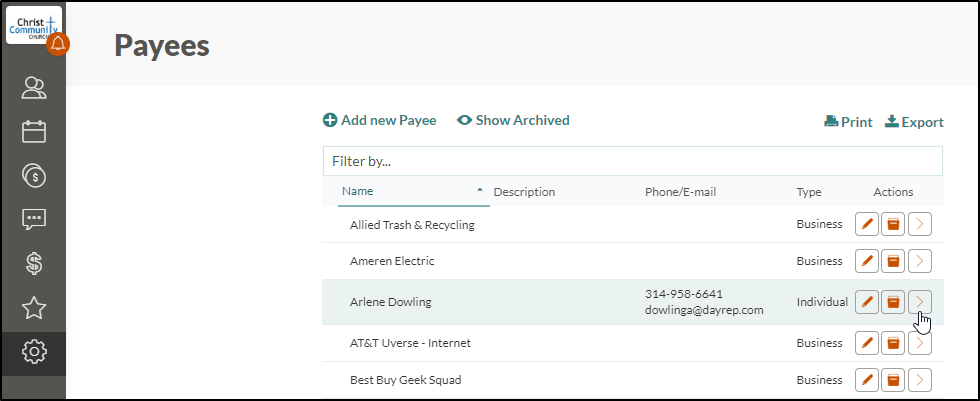Click the Filter by input field
This screenshot has height=401, width=980.
coord(632,161)
